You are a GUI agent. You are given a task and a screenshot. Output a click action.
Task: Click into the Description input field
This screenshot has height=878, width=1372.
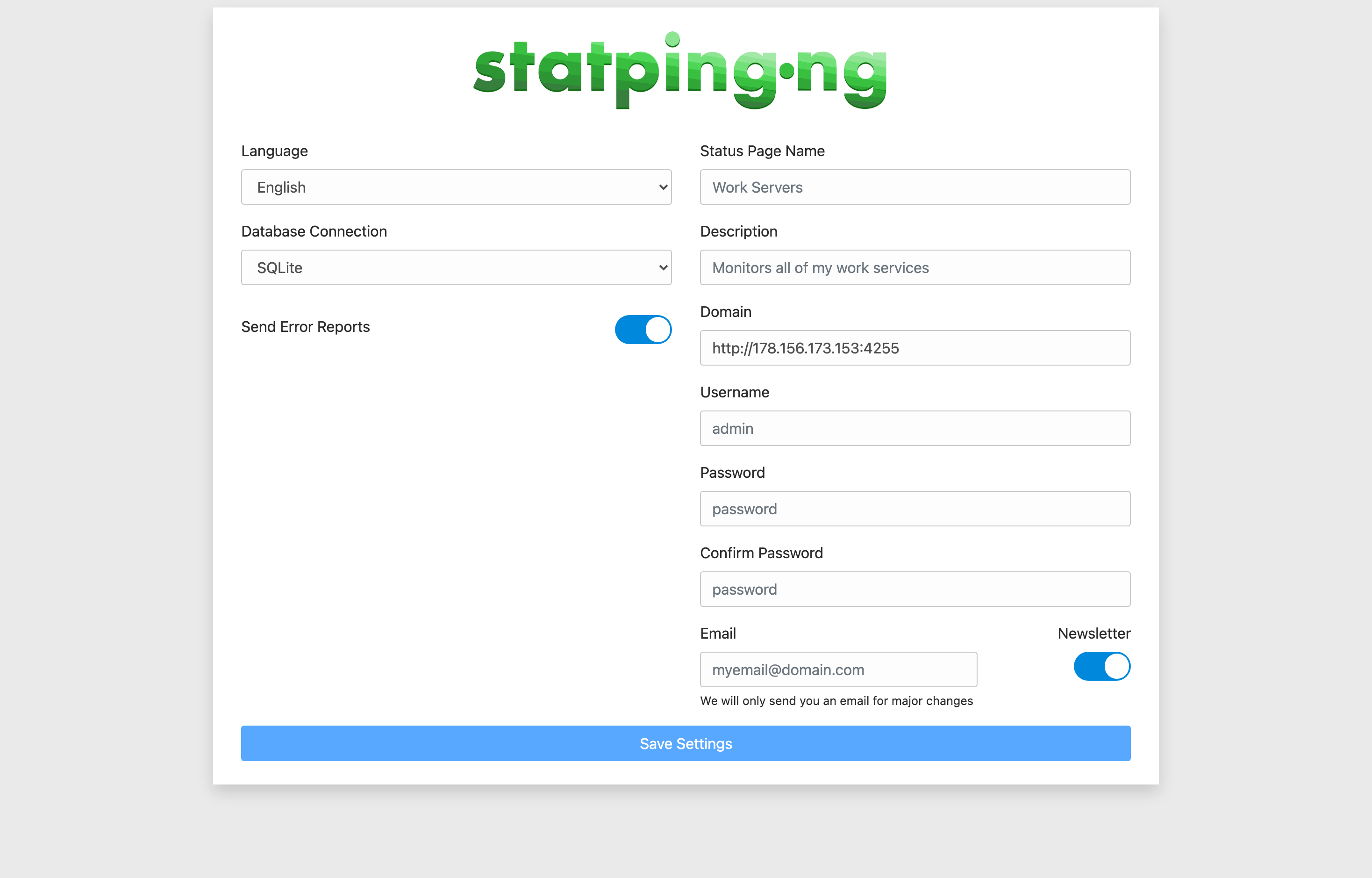click(915, 267)
